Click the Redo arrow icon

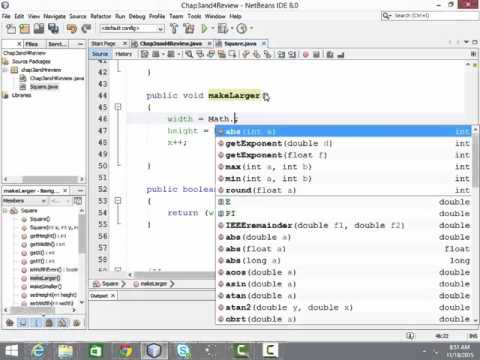pos(86,29)
